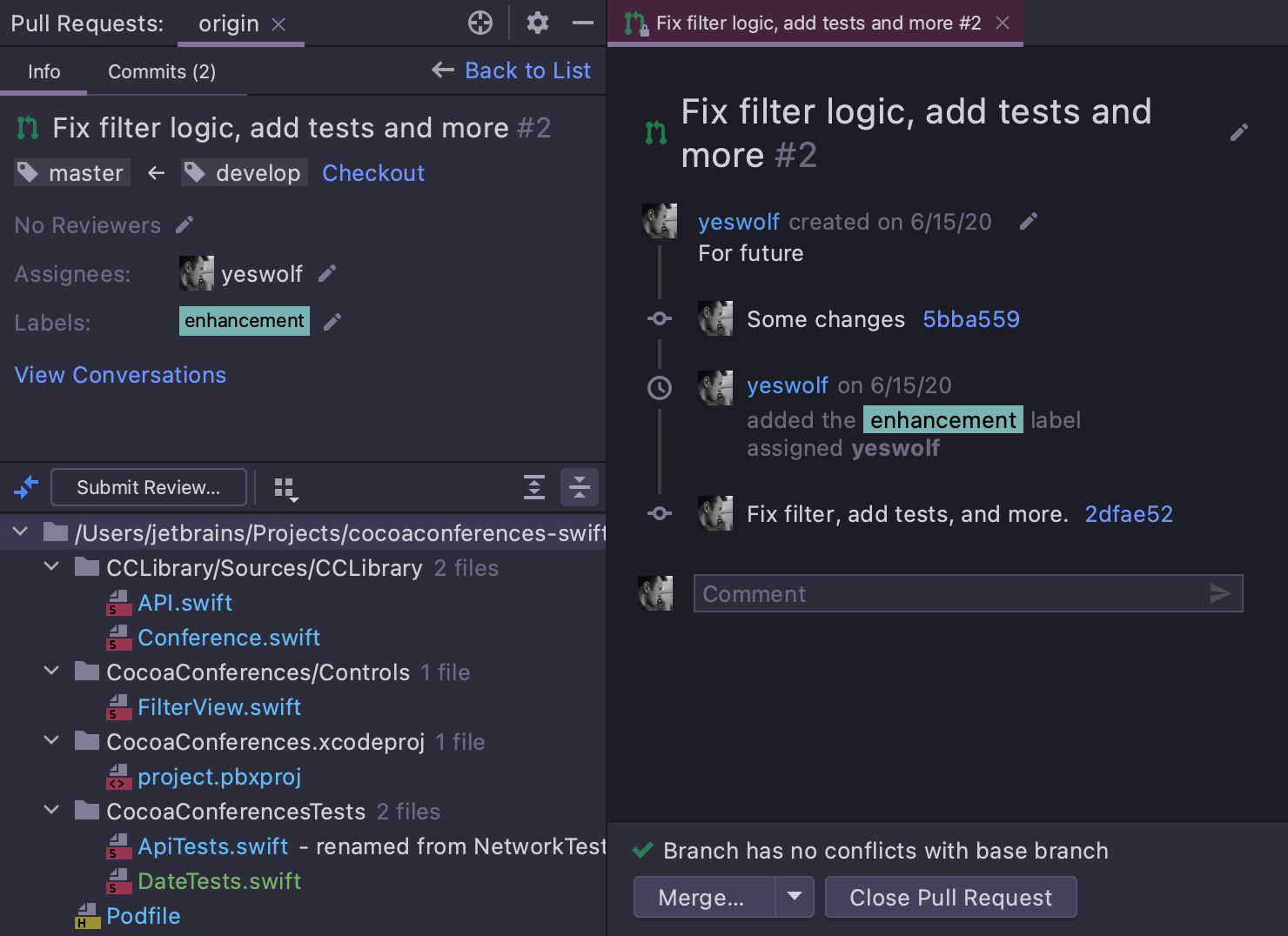Edit the pull request title pencil
Screen dimensions: 1288x936
(1239, 132)
